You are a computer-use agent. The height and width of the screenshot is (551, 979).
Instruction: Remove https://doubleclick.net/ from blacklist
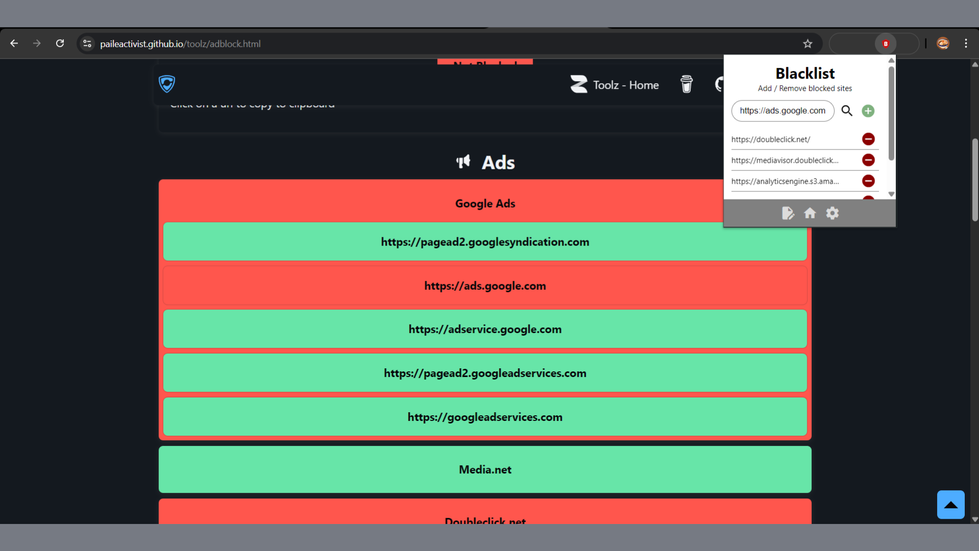tap(868, 139)
